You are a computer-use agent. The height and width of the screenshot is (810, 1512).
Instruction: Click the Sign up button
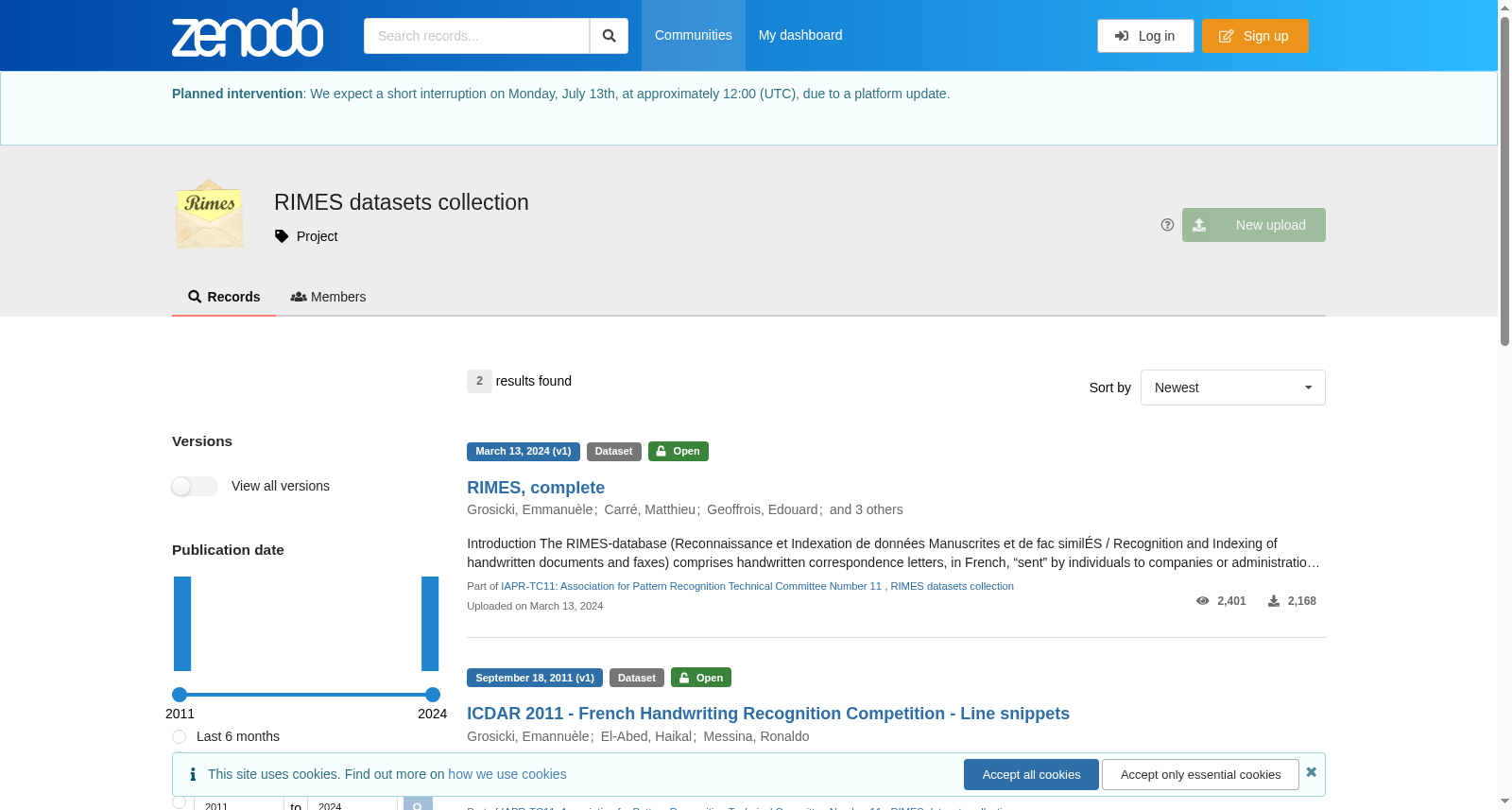[1255, 36]
